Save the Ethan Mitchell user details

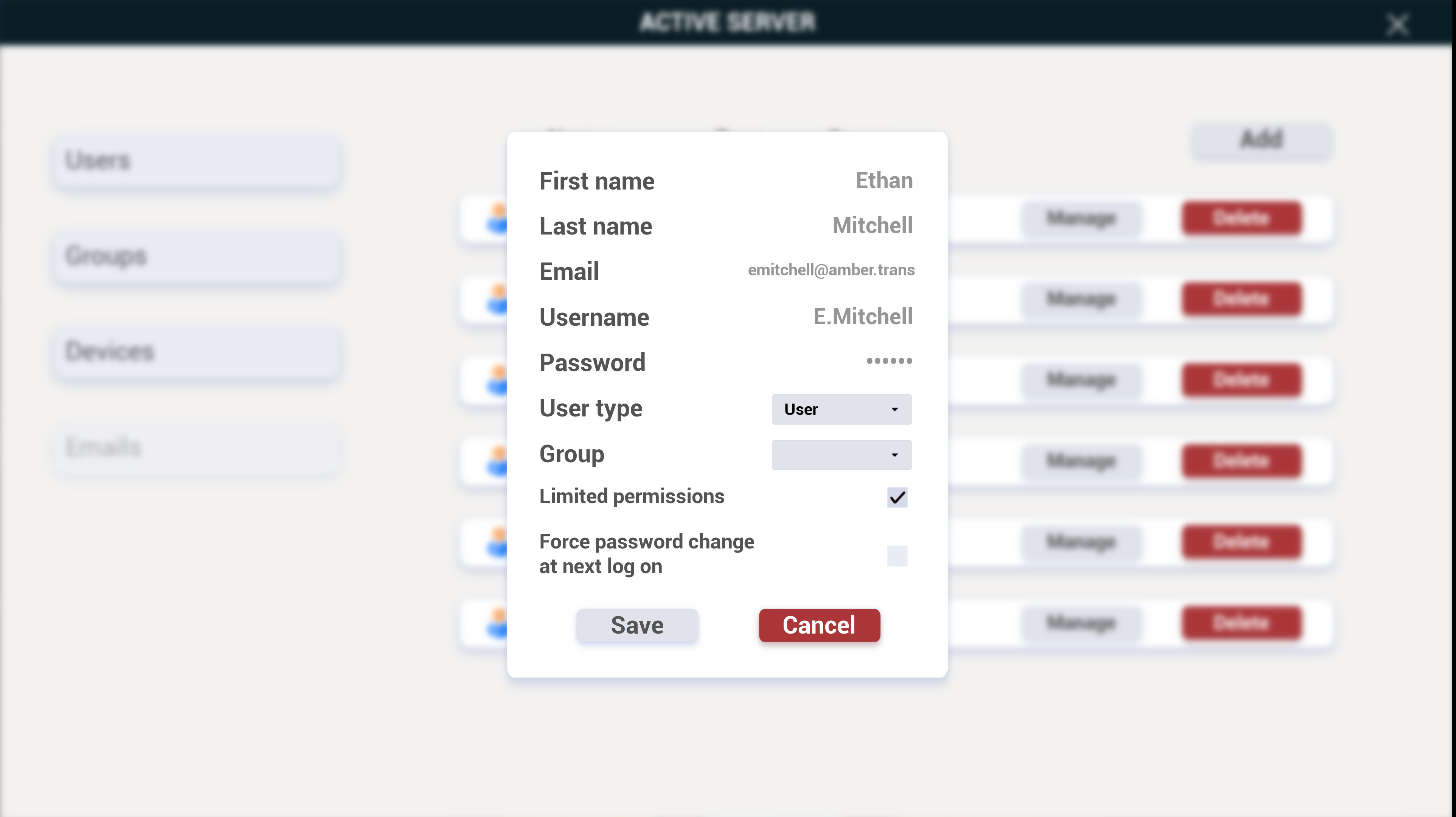[636, 625]
